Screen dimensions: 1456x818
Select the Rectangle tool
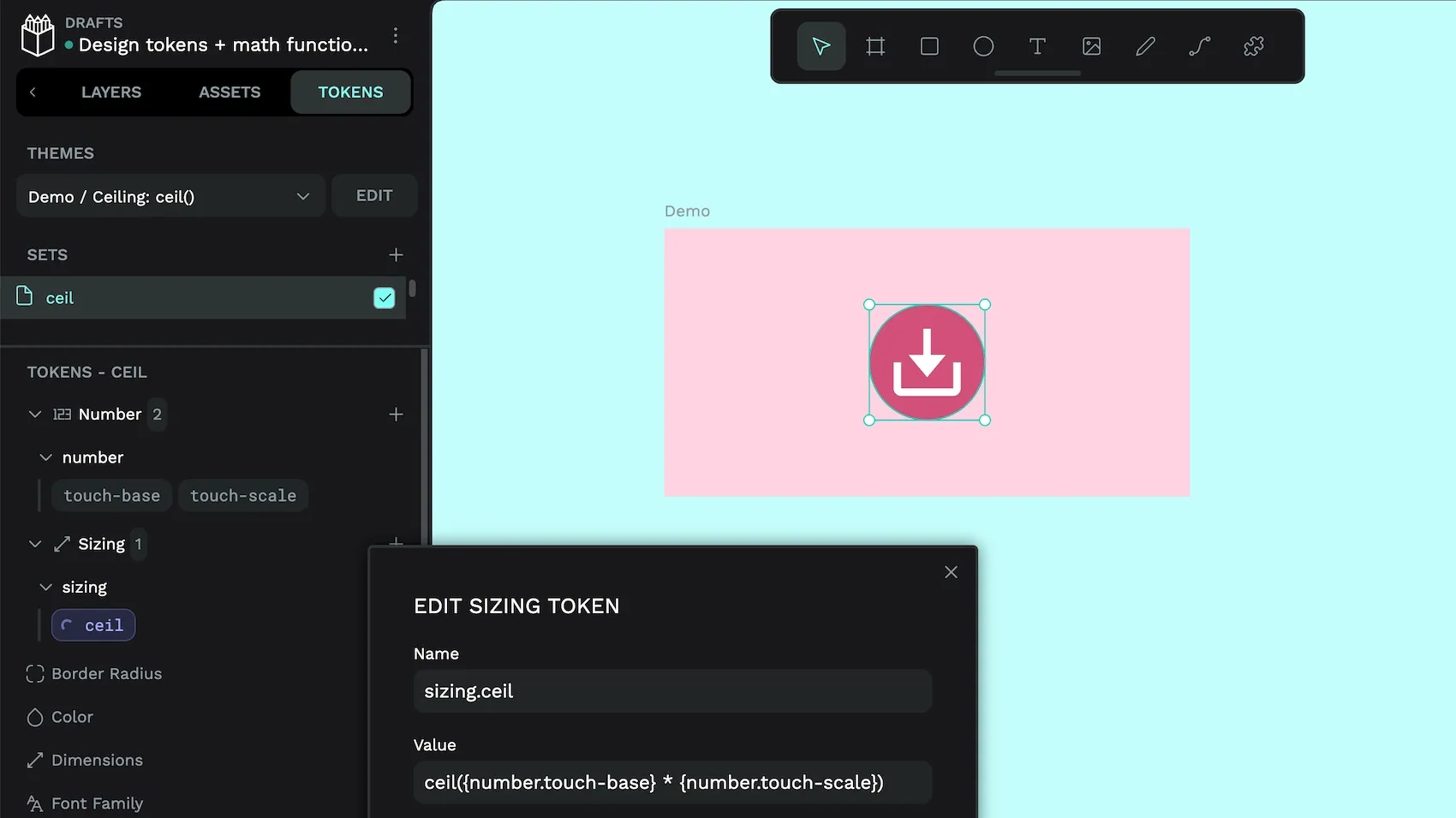929,46
